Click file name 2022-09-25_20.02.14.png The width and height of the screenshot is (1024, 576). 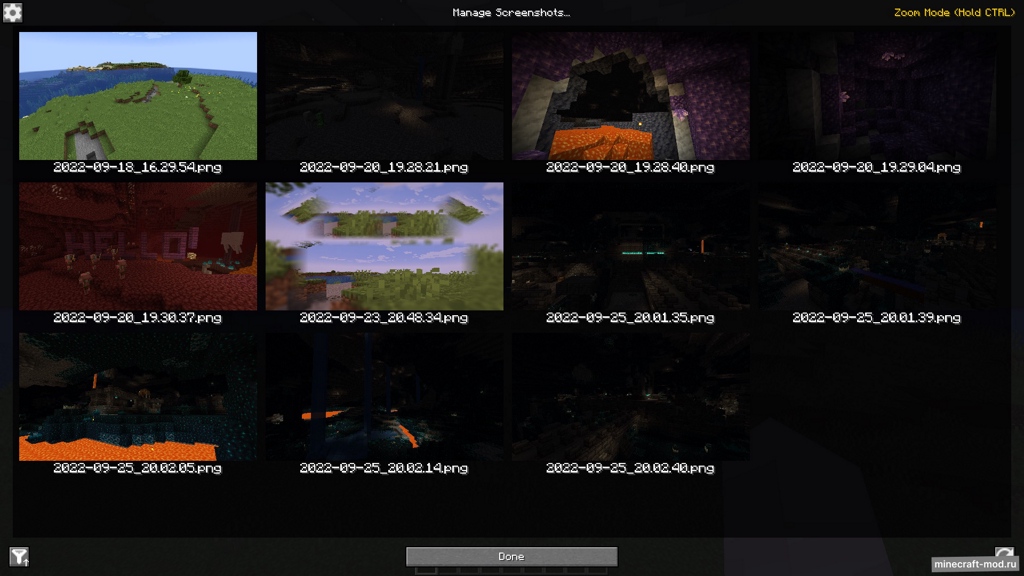point(384,468)
